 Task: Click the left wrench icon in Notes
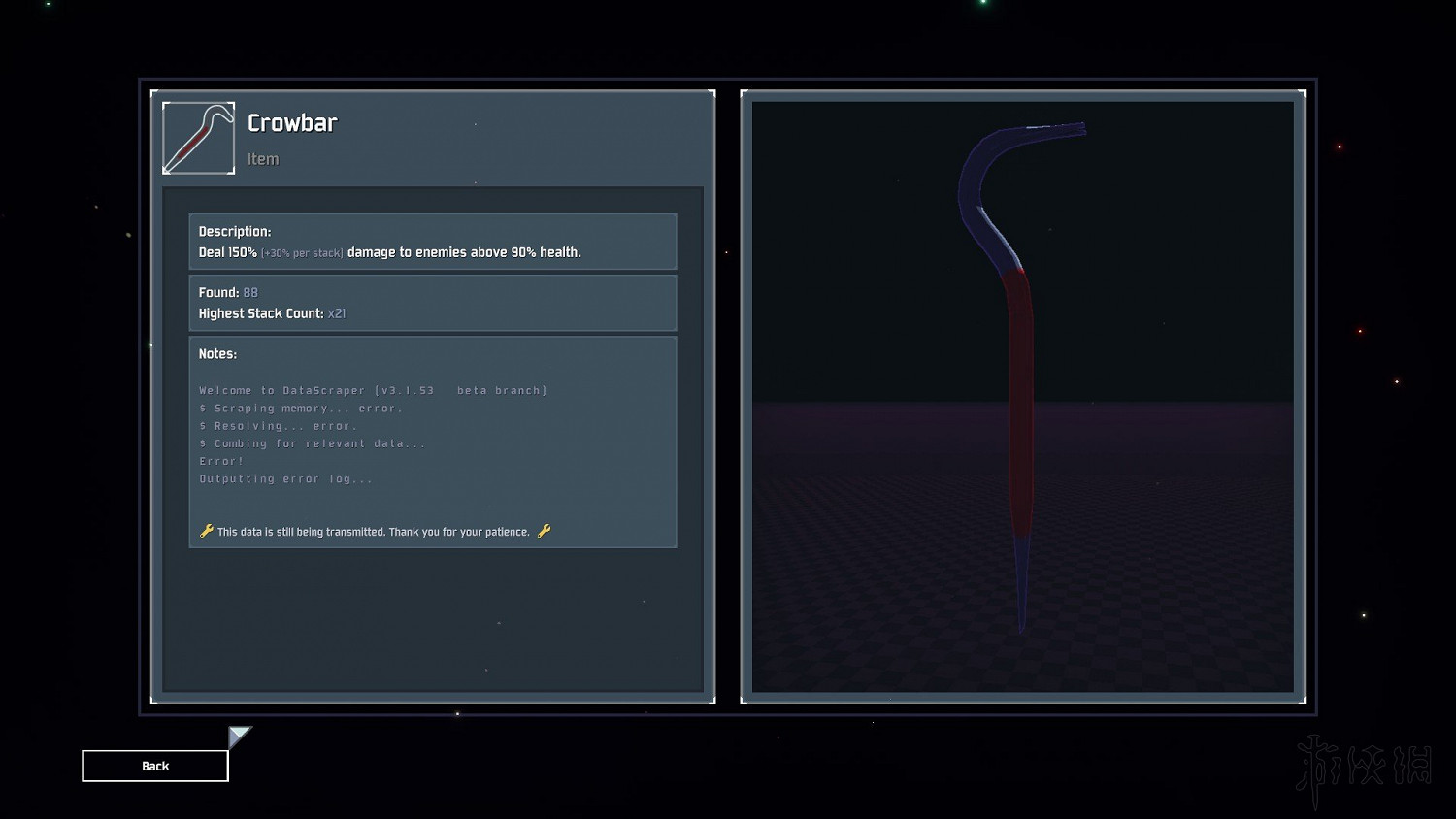[x=206, y=531]
